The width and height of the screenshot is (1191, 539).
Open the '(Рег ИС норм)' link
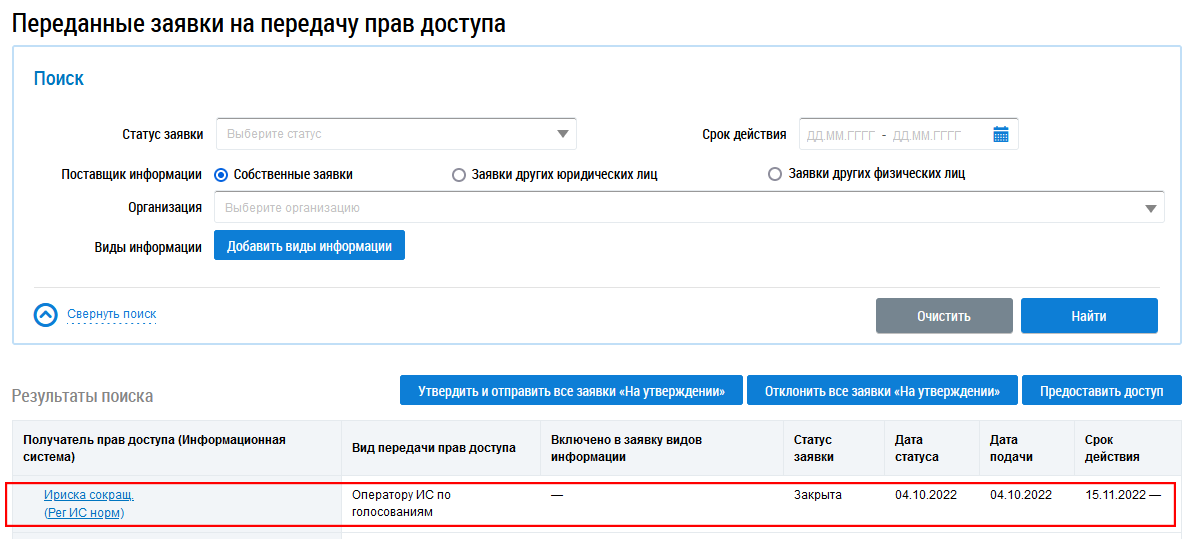coord(91,513)
